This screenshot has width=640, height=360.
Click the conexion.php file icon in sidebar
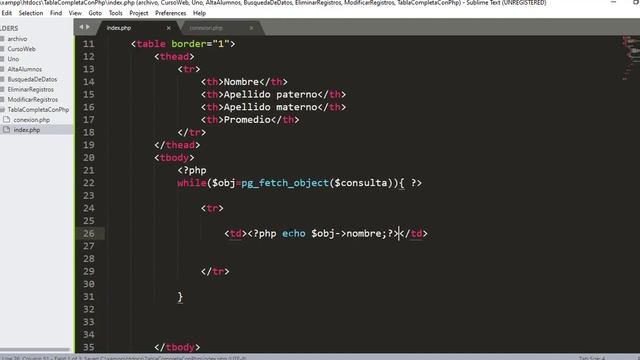pyautogui.click(x=7, y=120)
